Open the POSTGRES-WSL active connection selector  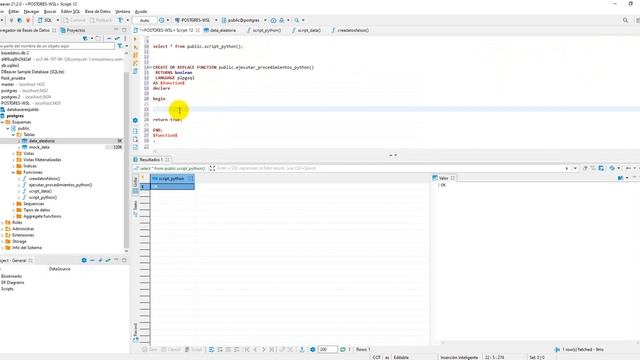[196, 20]
